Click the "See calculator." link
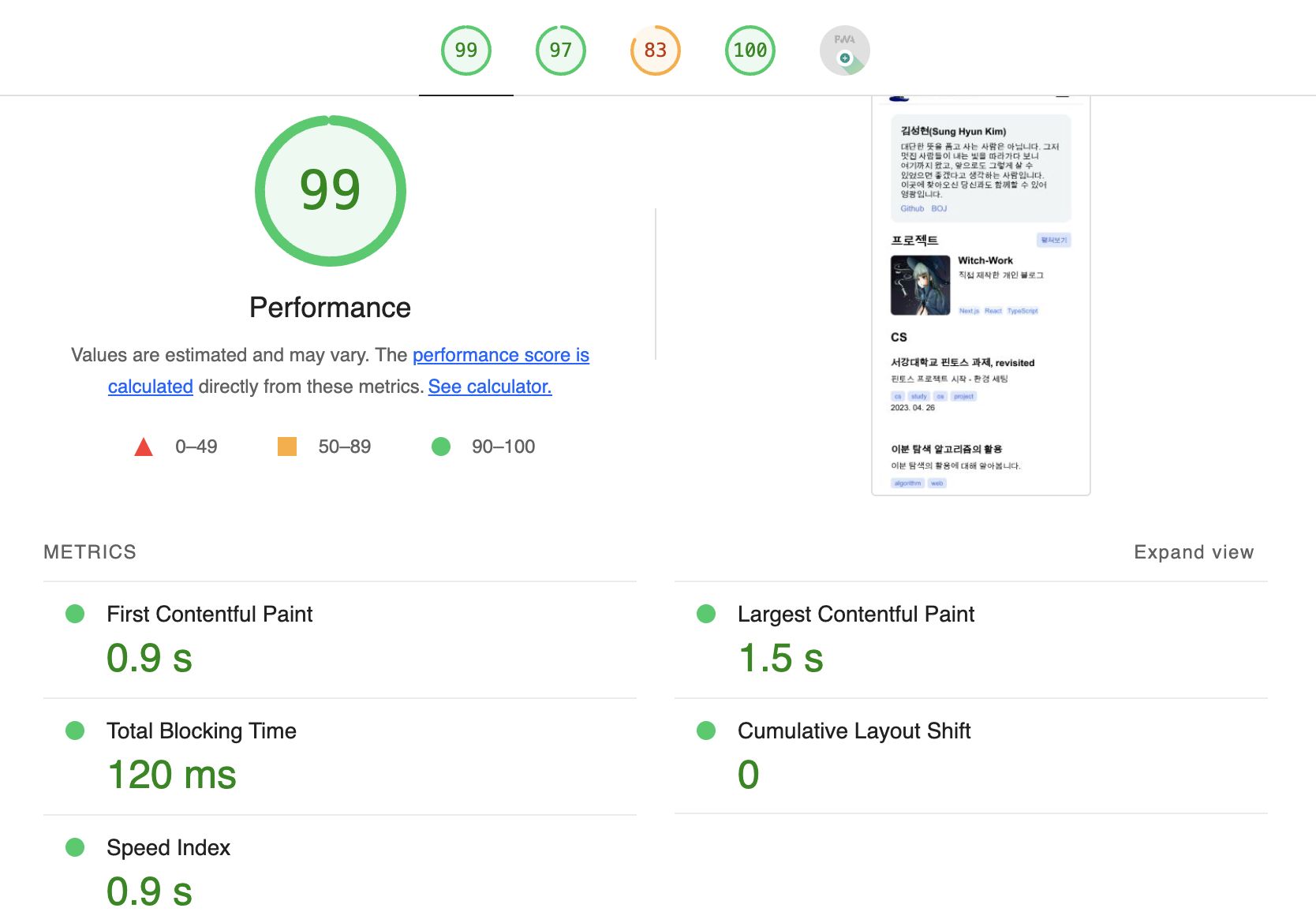This screenshot has width=1316, height=923. [489, 387]
